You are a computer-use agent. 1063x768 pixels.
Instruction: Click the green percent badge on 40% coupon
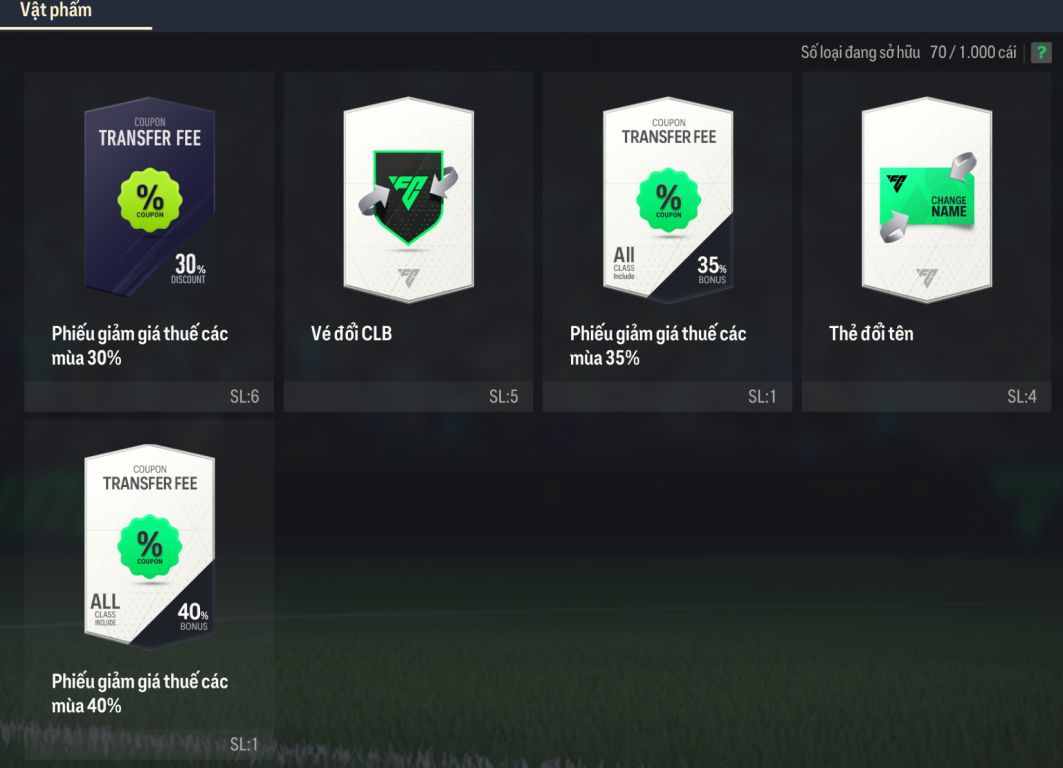pos(149,546)
